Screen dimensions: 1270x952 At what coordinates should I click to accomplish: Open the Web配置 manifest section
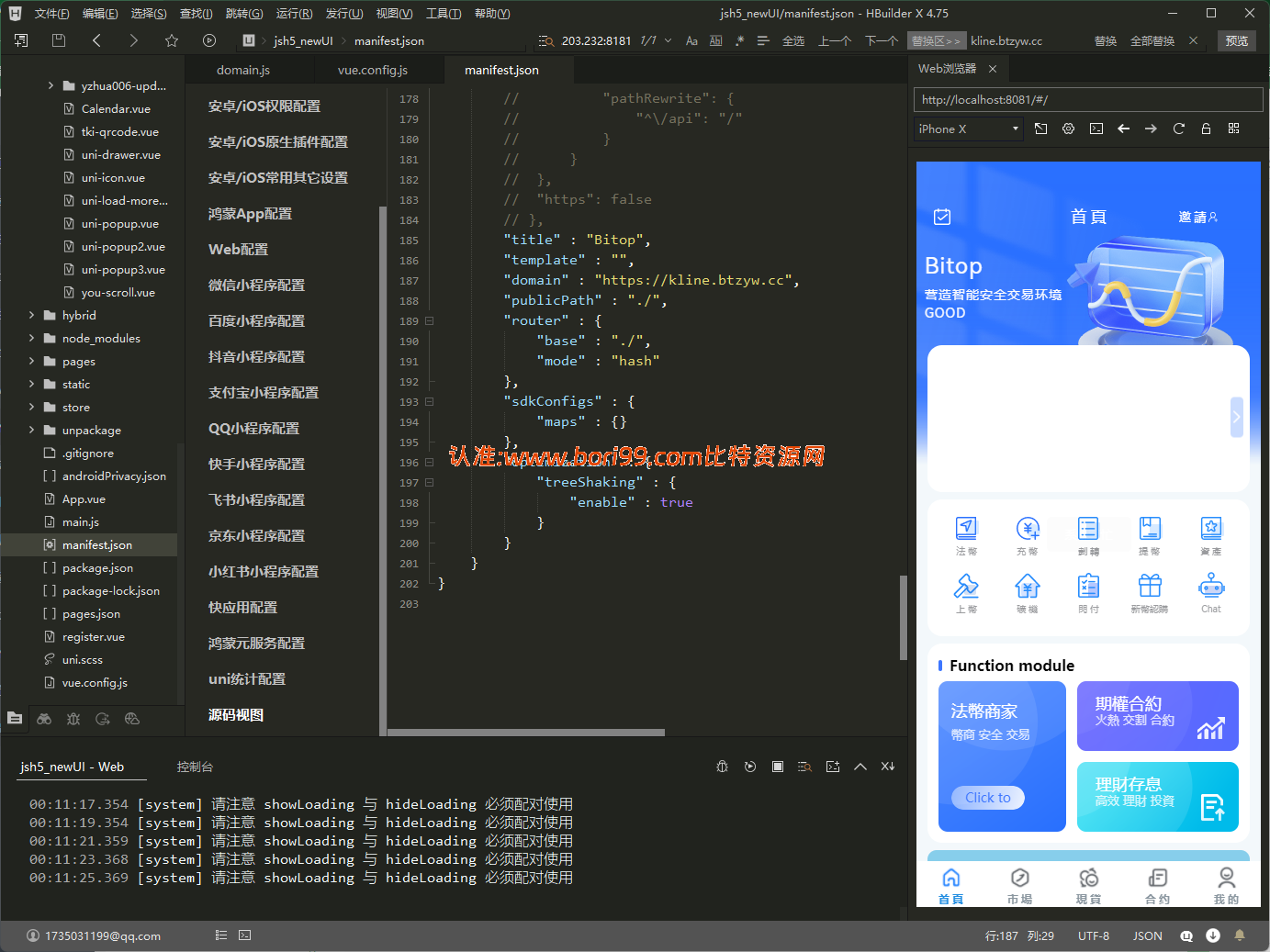[x=239, y=249]
